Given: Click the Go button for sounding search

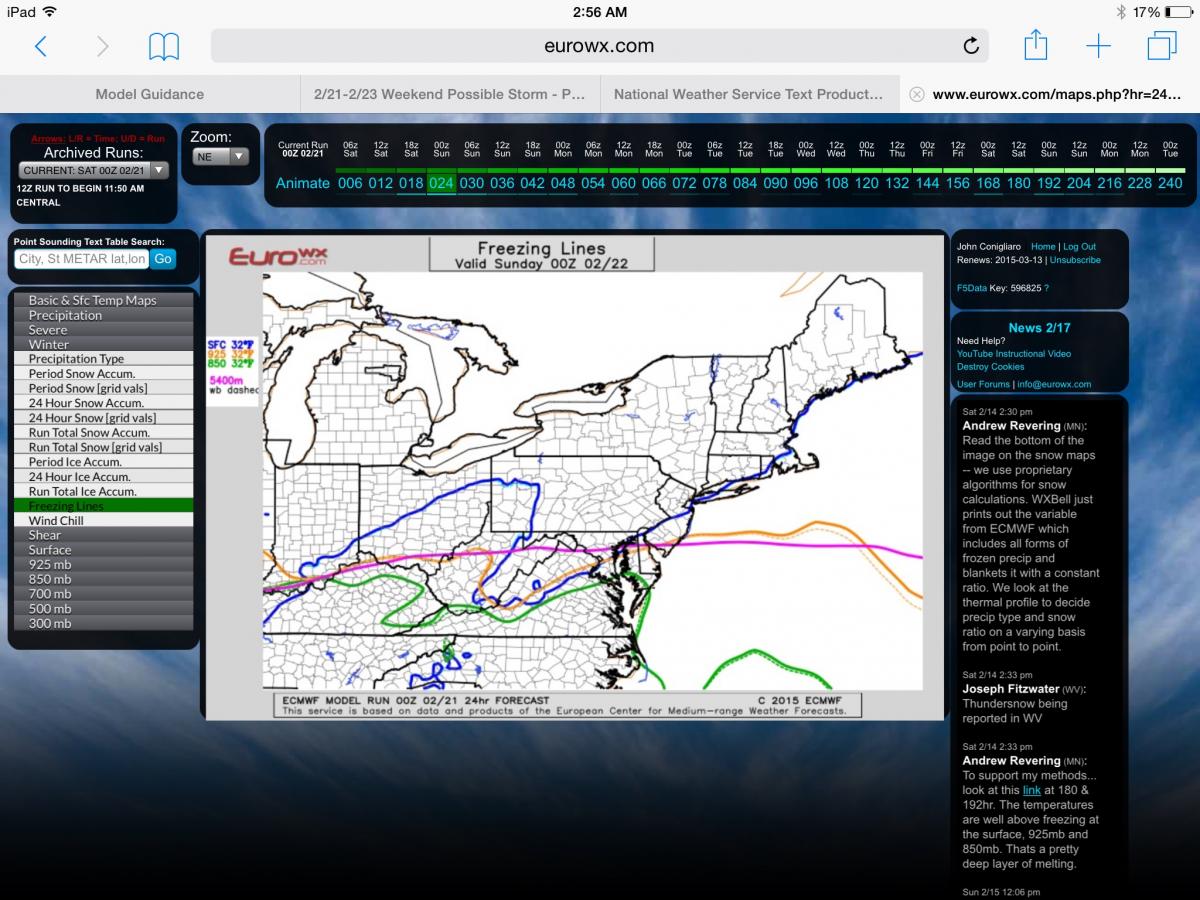Looking at the screenshot, I should click(x=163, y=259).
